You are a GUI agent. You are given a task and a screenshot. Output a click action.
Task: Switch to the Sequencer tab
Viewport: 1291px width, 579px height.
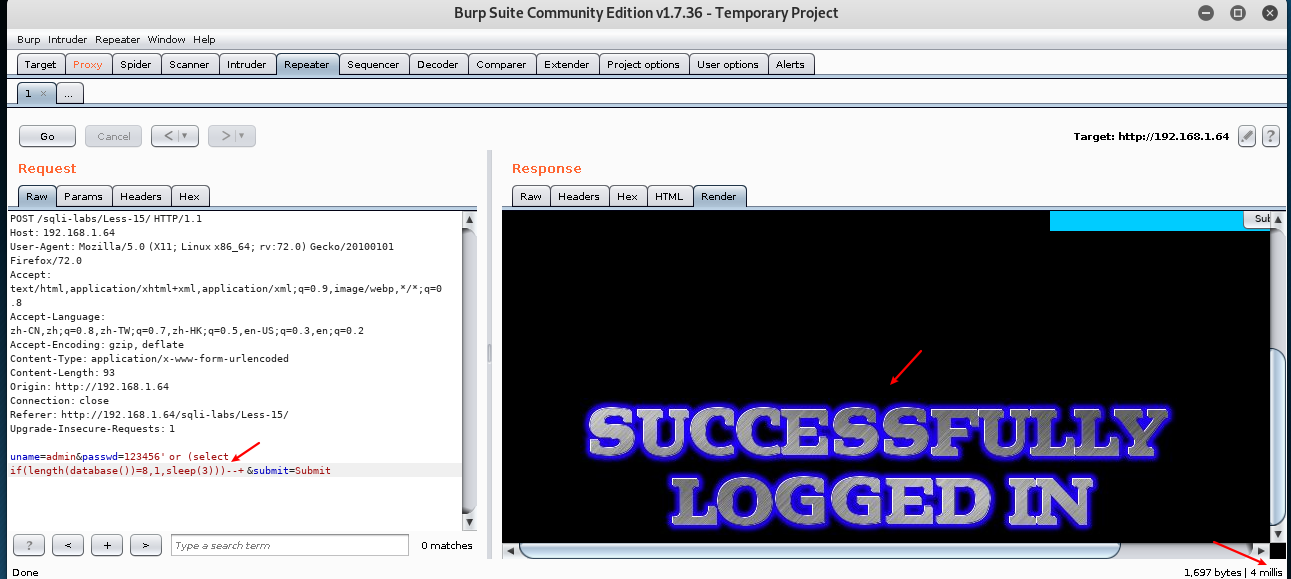coord(373,64)
